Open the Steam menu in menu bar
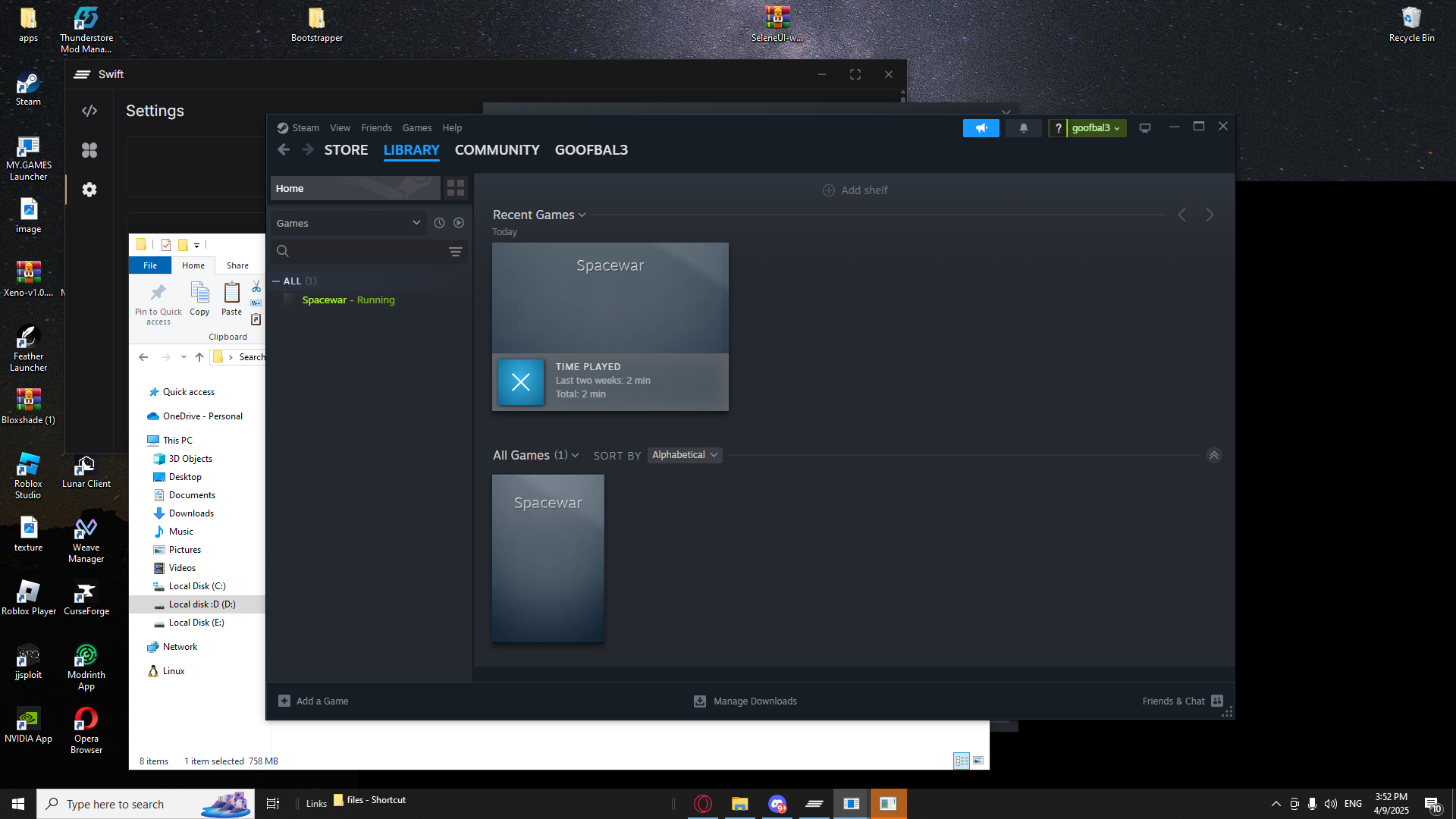Viewport: 1456px width, 819px height. pyautogui.click(x=306, y=128)
